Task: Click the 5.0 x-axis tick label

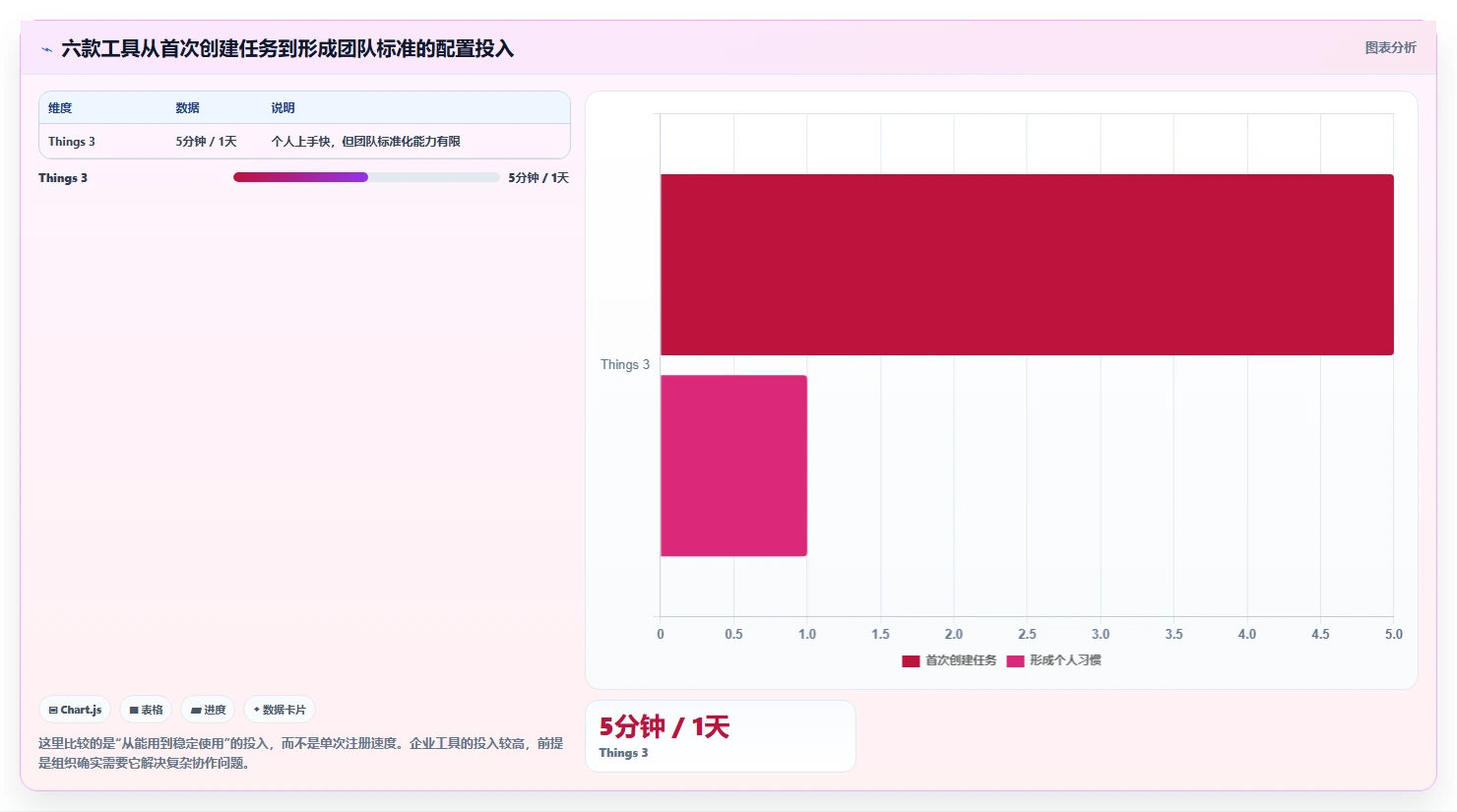Action: [x=1393, y=634]
